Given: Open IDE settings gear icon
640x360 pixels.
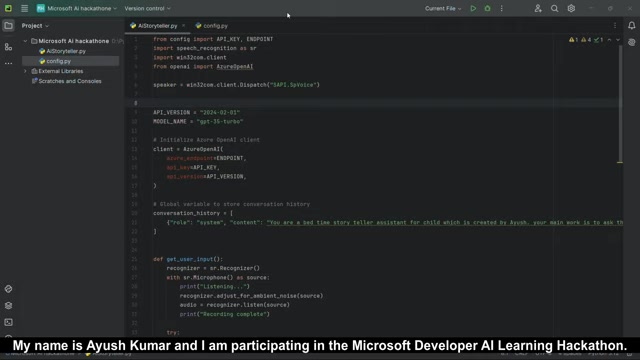Looking at the screenshot, I should point(571,8).
